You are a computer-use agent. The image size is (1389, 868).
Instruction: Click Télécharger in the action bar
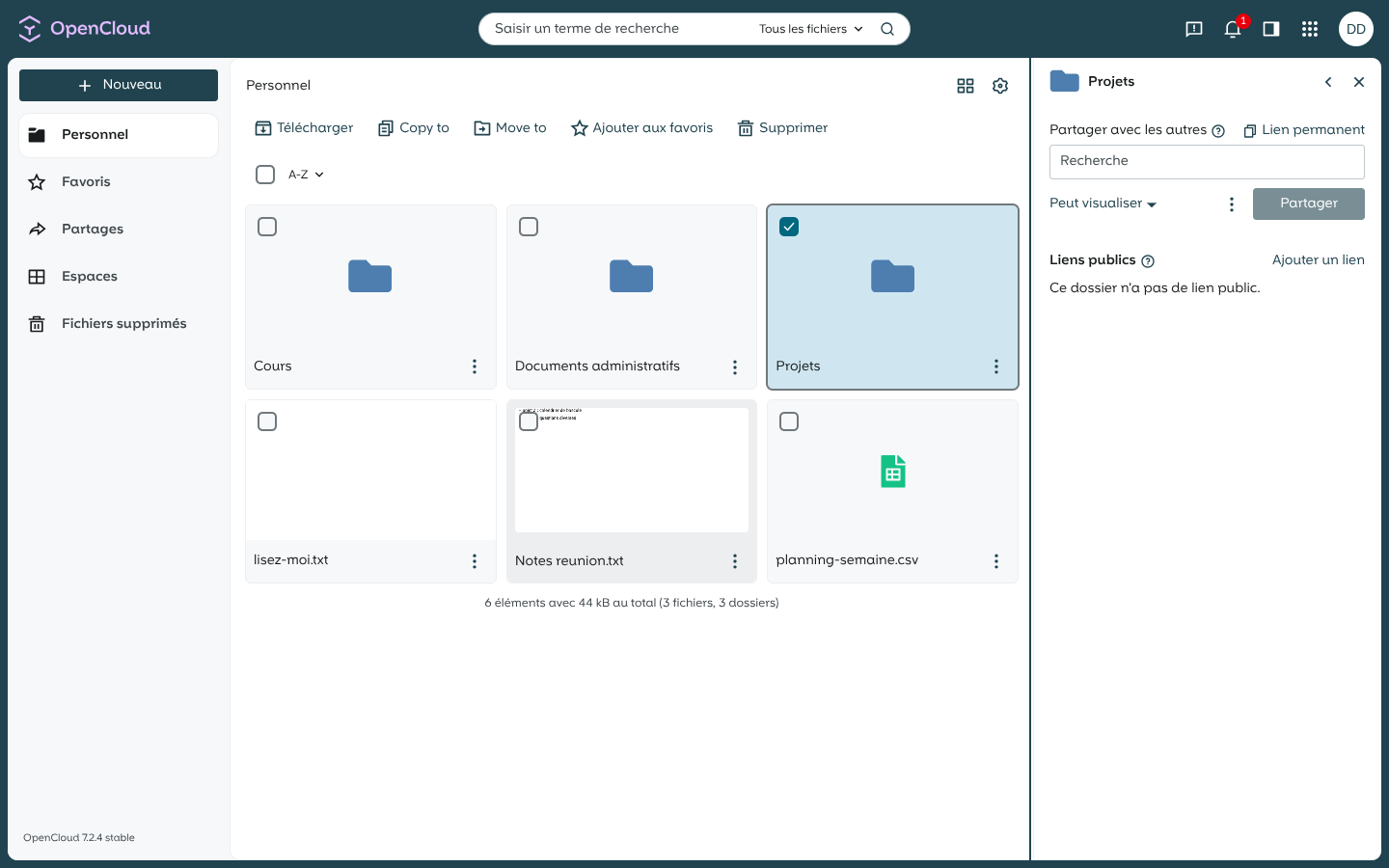pyautogui.click(x=304, y=128)
